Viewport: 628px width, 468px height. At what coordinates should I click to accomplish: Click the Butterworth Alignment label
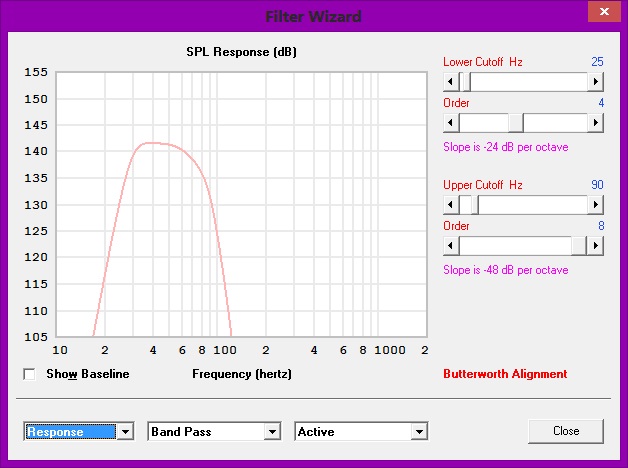[x=505, y=374]
